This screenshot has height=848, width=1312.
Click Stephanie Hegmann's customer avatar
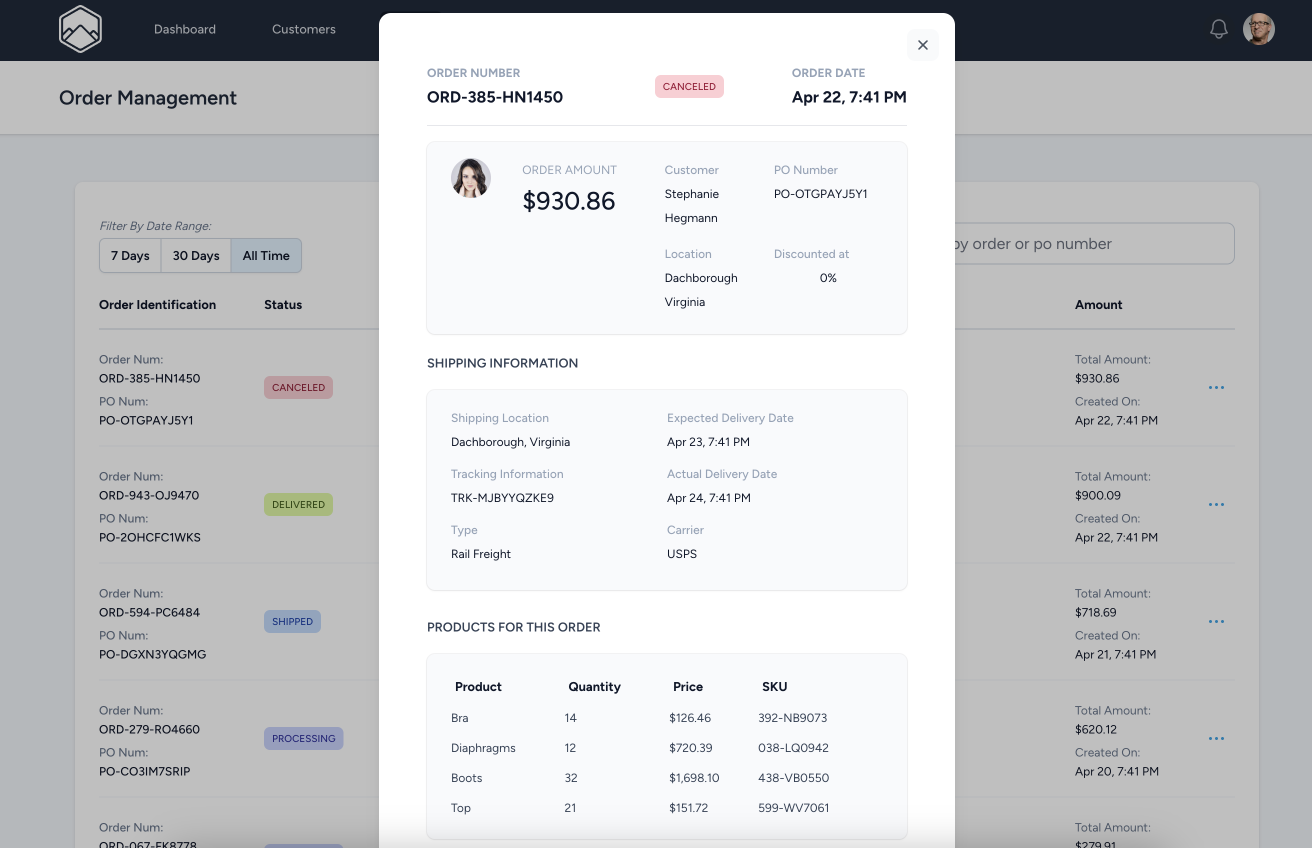(x=471, y=178)
